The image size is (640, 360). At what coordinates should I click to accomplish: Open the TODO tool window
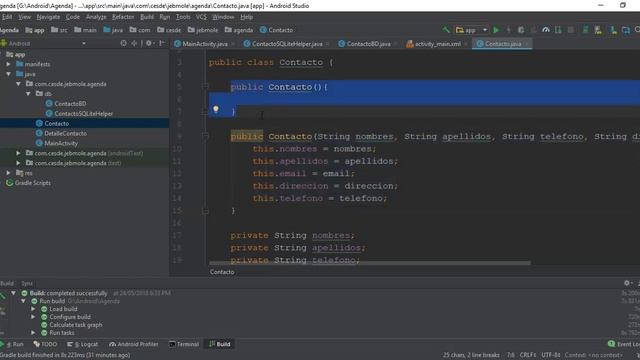(45, 344)
